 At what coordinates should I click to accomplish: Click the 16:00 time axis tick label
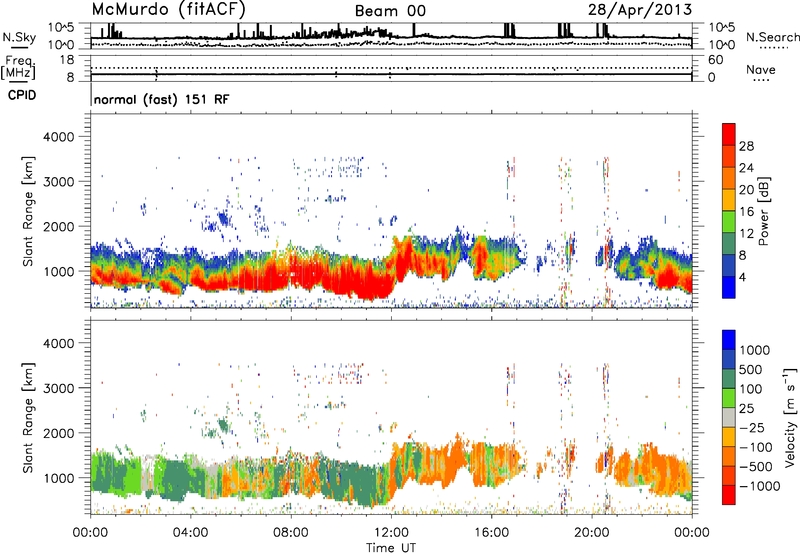click(491, 533)
